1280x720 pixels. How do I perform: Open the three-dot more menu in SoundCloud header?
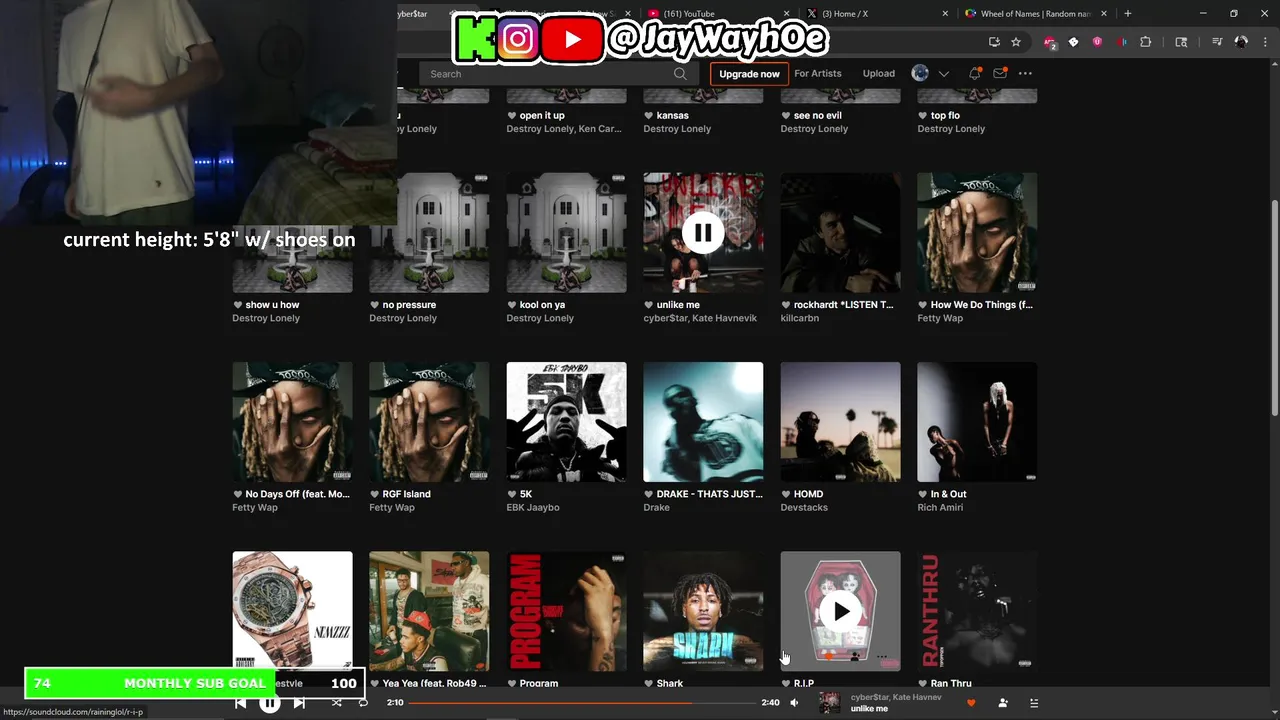(1025, 73)
